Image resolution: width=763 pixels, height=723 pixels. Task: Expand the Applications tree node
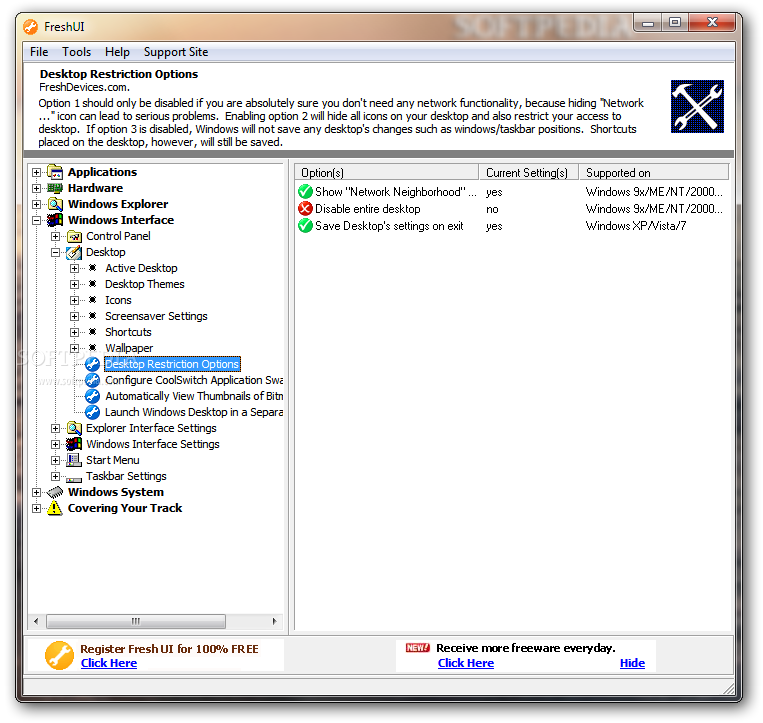coord(36,172)
